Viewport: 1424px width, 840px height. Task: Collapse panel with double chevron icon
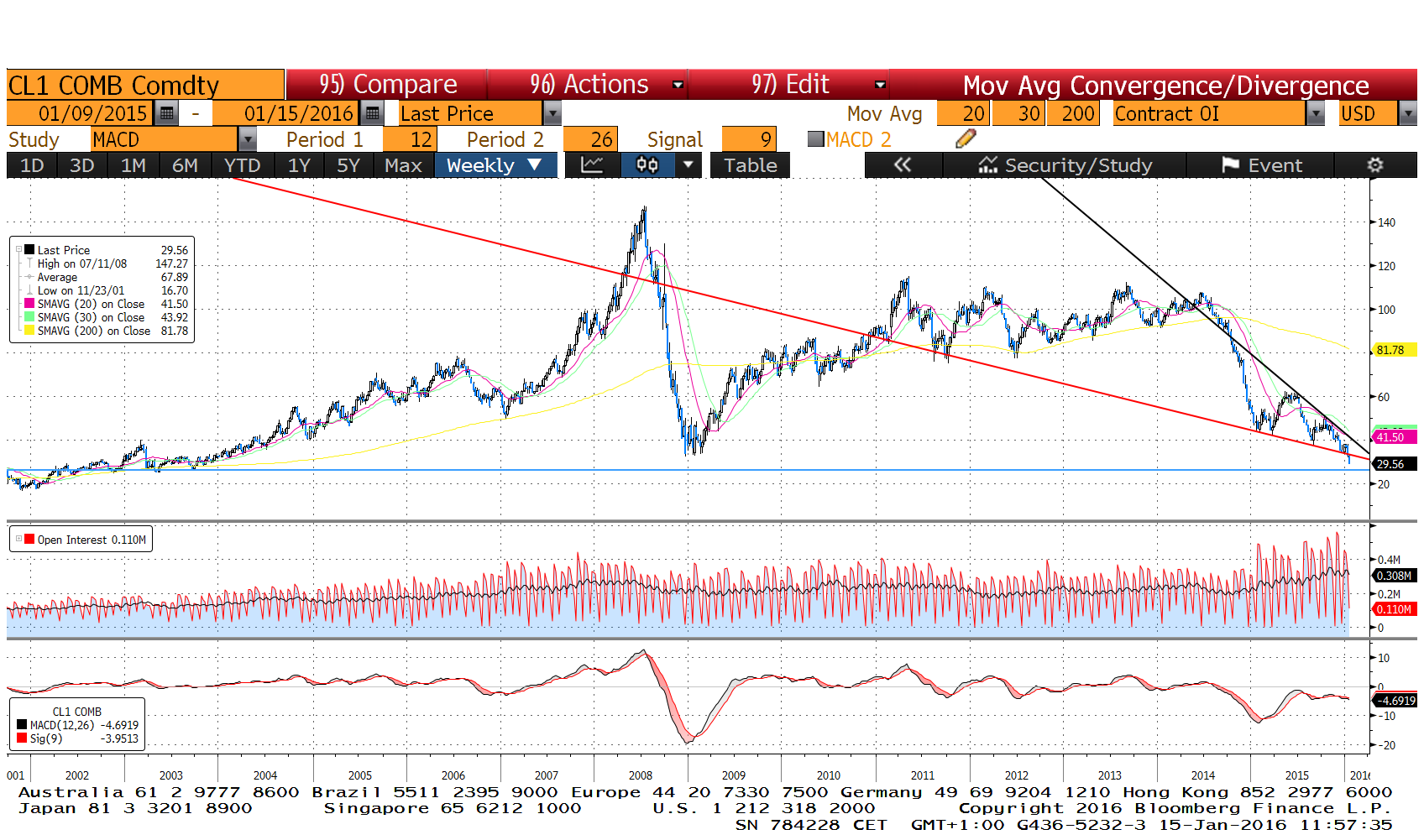[903, 165]
